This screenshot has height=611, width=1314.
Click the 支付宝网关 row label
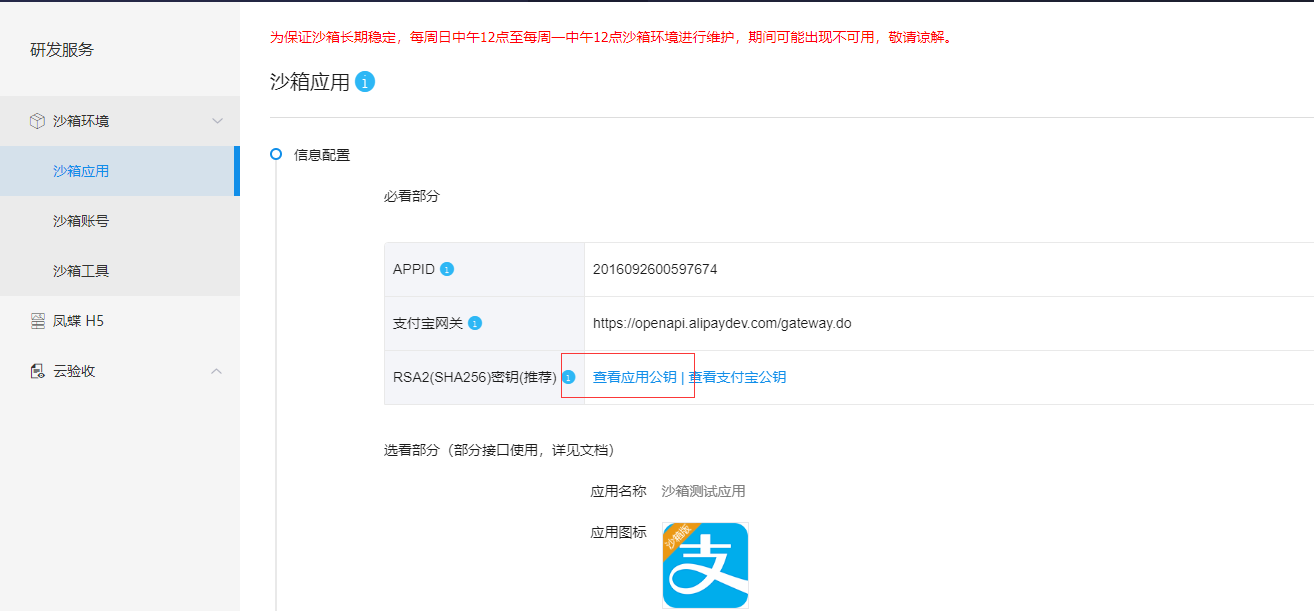pyautogui.click(x=428, y=323)
